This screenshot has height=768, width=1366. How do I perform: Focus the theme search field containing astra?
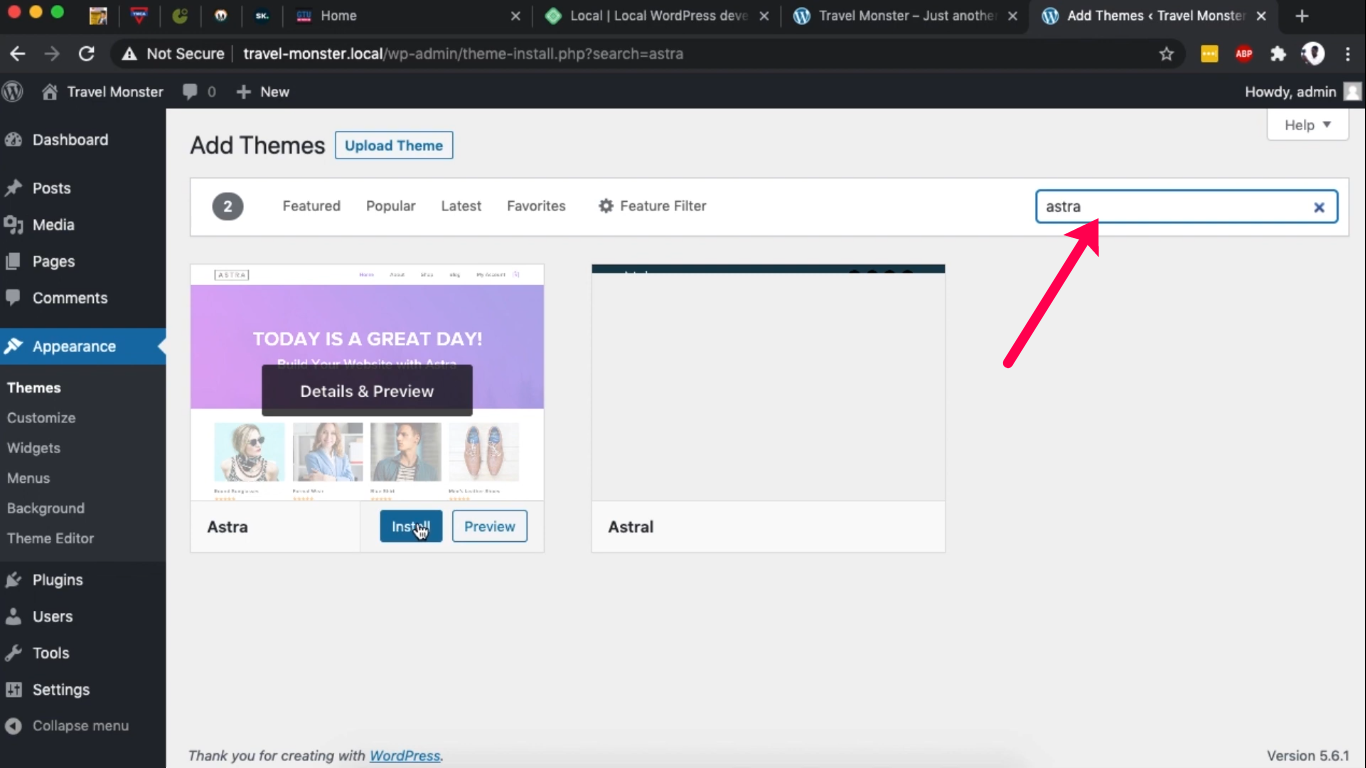[1186, 207]
